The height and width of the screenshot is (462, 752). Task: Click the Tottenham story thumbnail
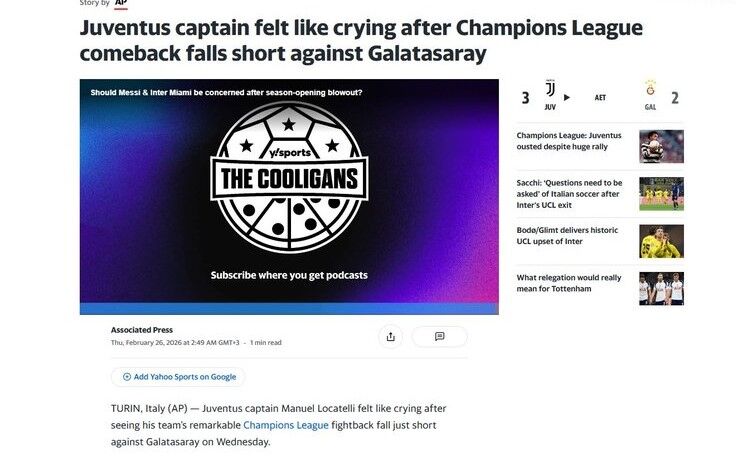(661, 288)
